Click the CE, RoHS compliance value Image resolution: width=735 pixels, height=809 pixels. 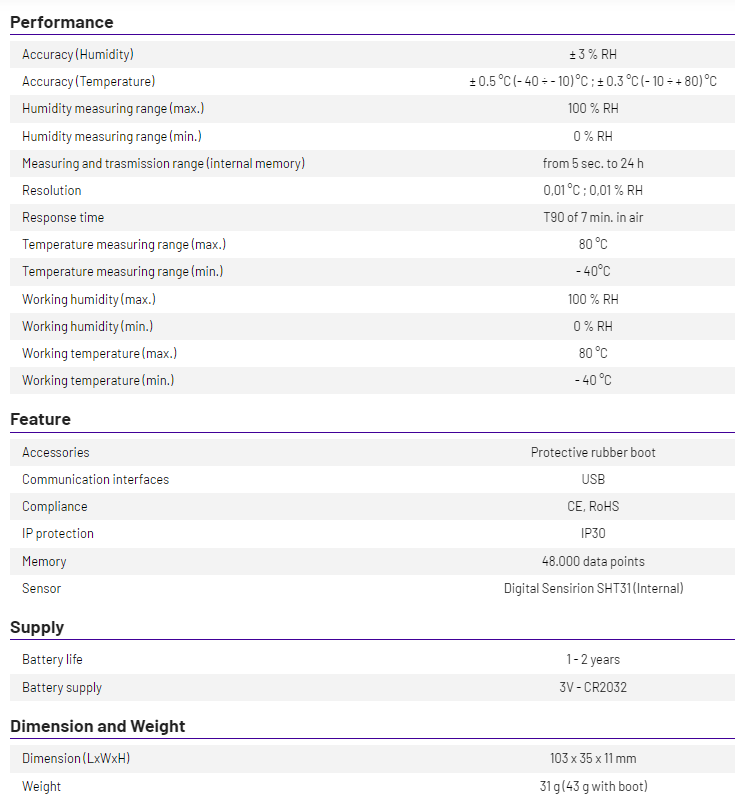point(593,507)
